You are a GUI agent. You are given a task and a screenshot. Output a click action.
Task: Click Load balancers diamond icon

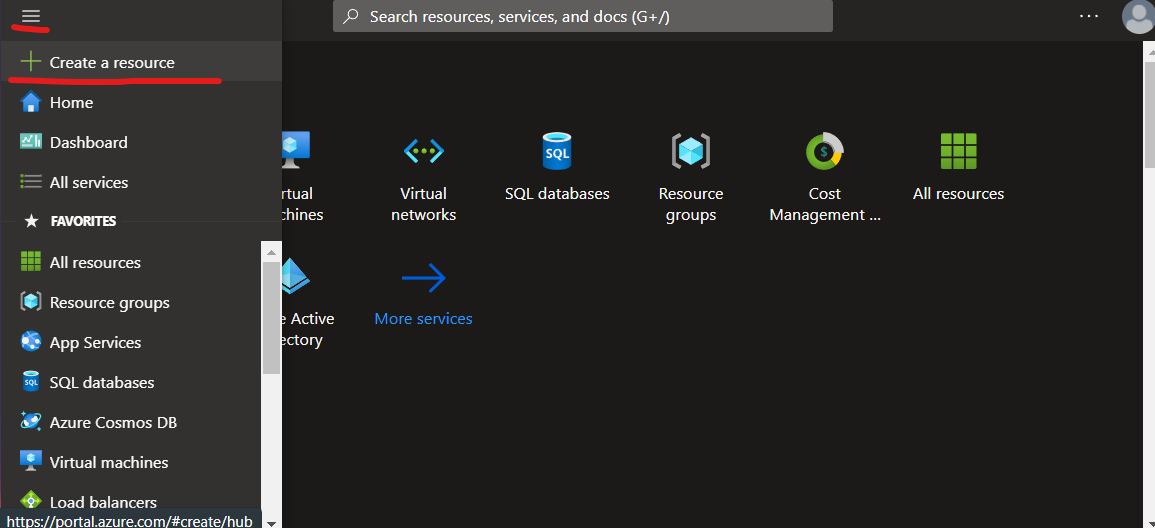point(30,501)
